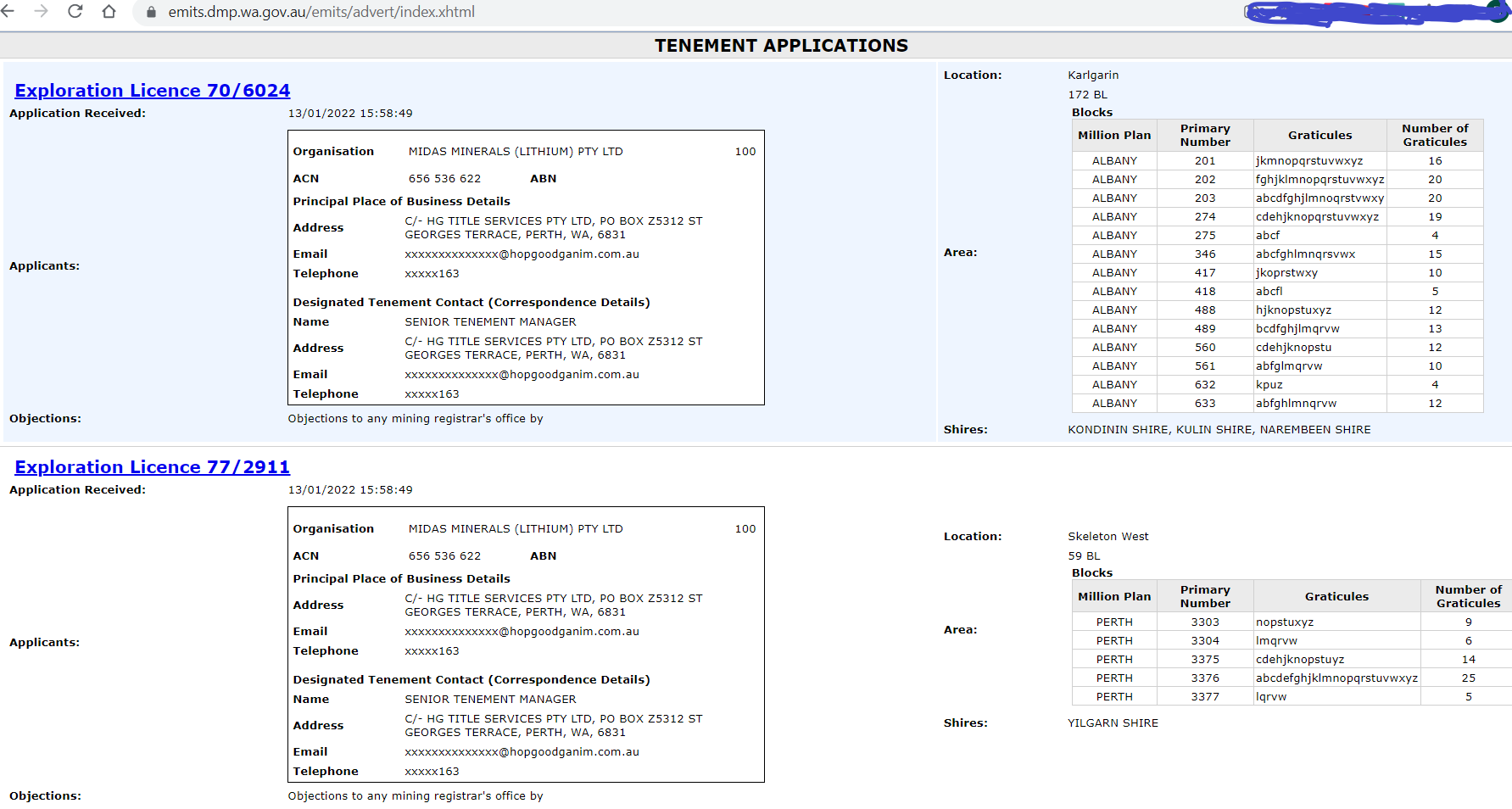Go to the browser home page icon
This screenshot has height=809, width=1512.
(109, 12)
